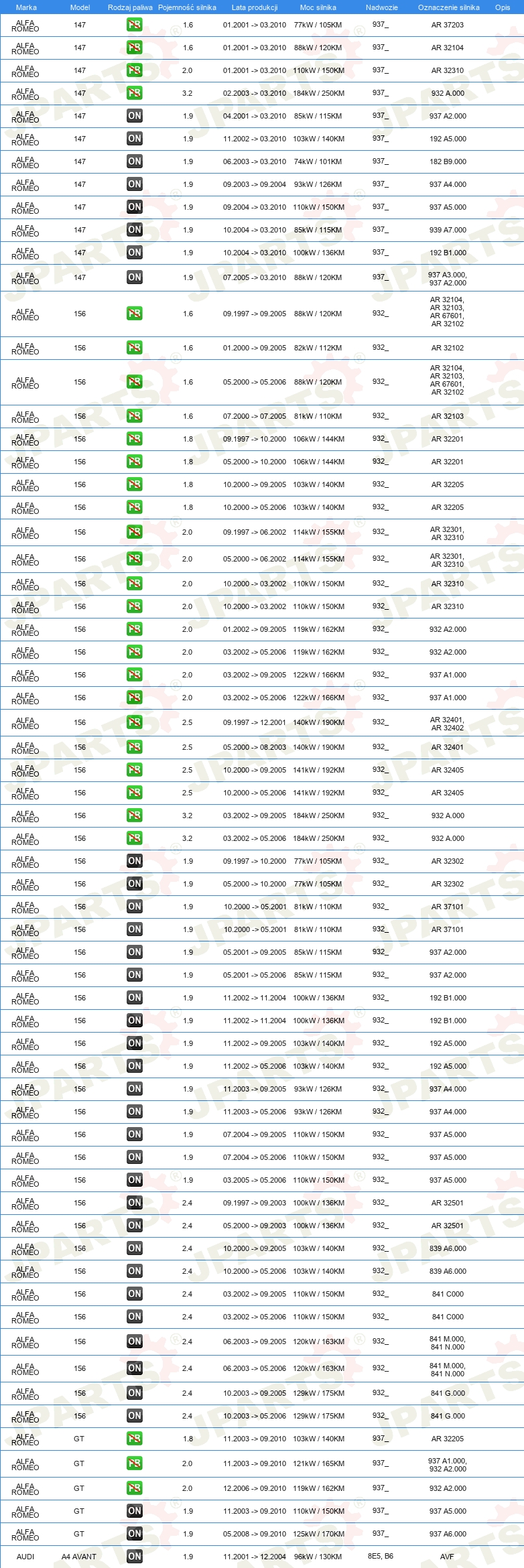Viewport: 524px width, 1568px height.
Task: Click the PB fuel icon in the 82kW / 112KM row
Action: (x=135, y=348)
